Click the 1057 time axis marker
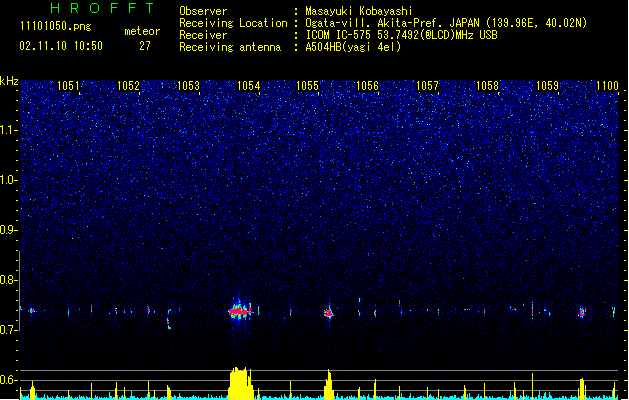The image size is (629, 400). (428, 86)
